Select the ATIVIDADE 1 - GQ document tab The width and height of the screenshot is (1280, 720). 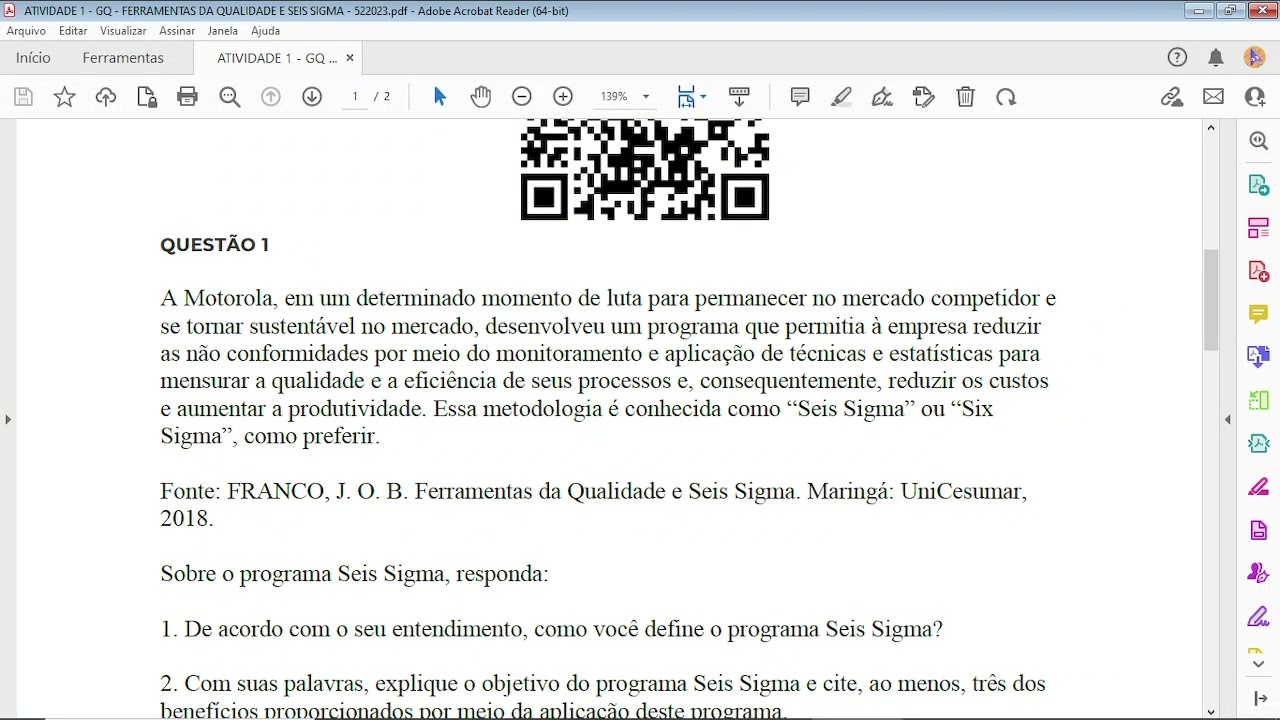[x=277, y=58]
